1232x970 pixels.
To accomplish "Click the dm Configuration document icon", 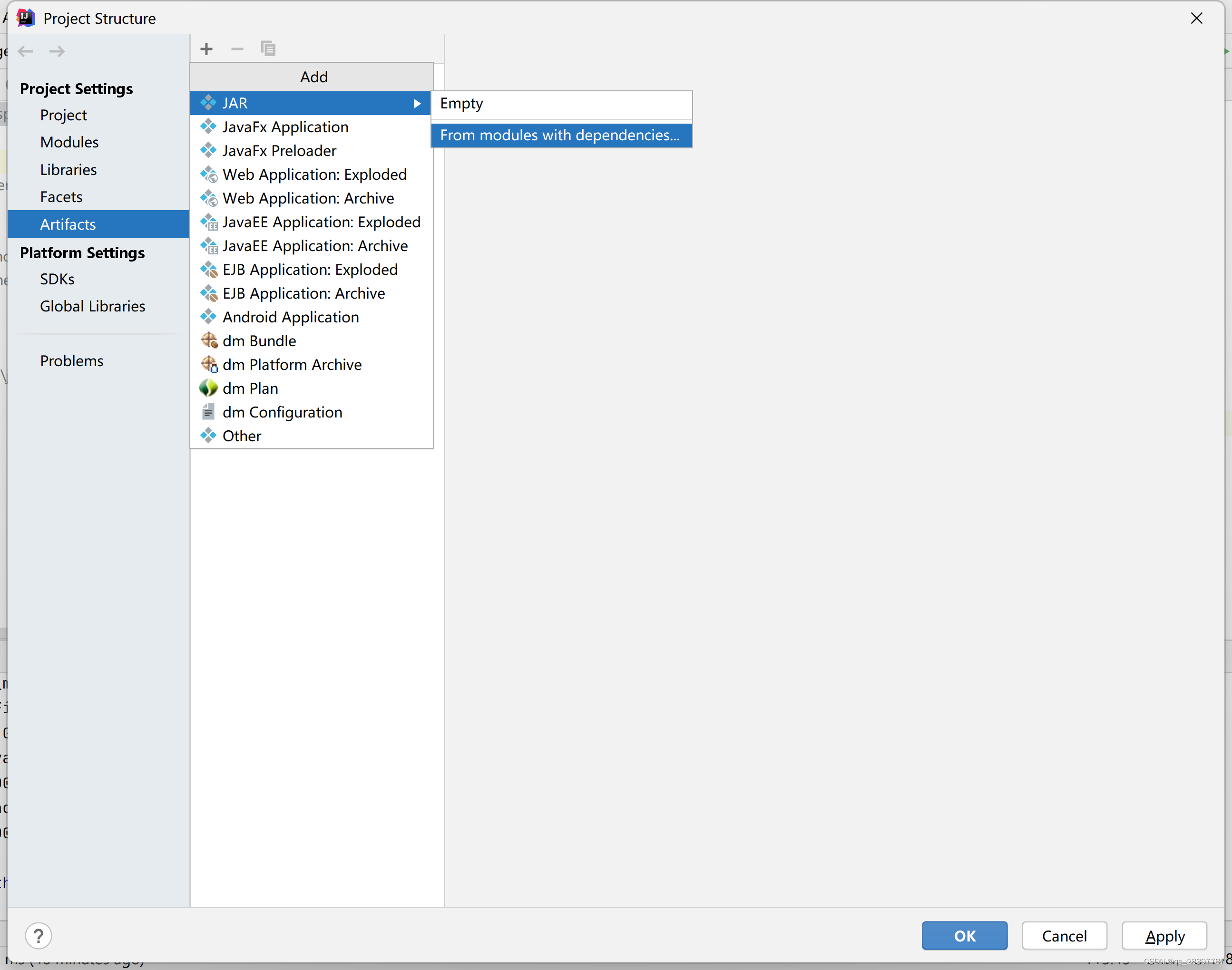I will click(x=208, y=412).
